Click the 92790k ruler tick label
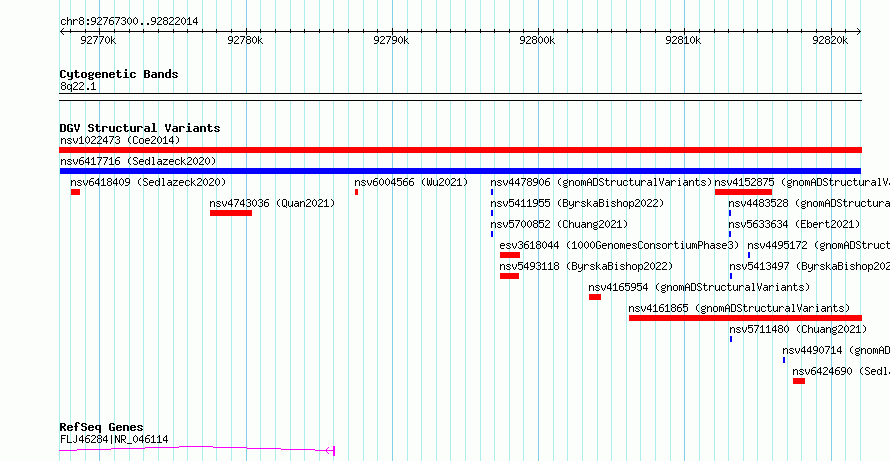Screen dimensions: 890x461 391,40
